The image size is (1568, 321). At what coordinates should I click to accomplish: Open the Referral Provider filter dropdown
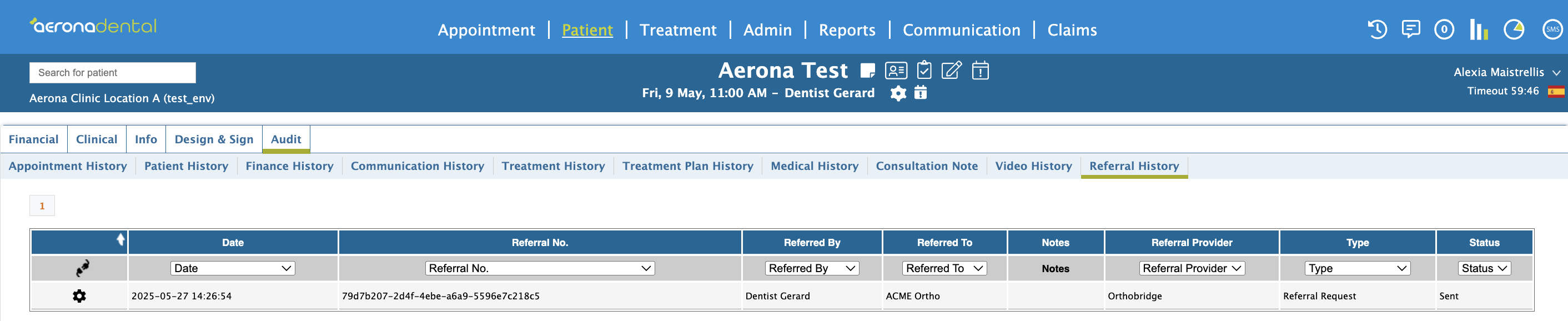click(1191, 268)
